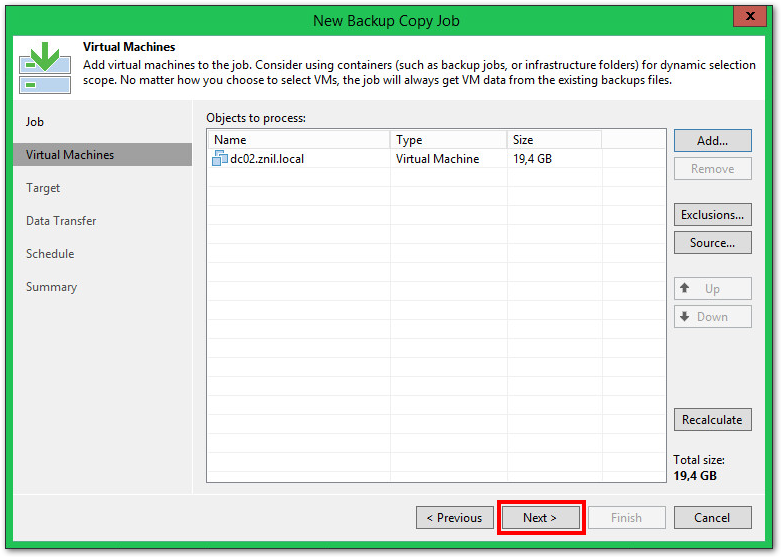Screen dimensions: 782x558
Task: Open the Job step in sidebar
Action: [x=35, y=122]
